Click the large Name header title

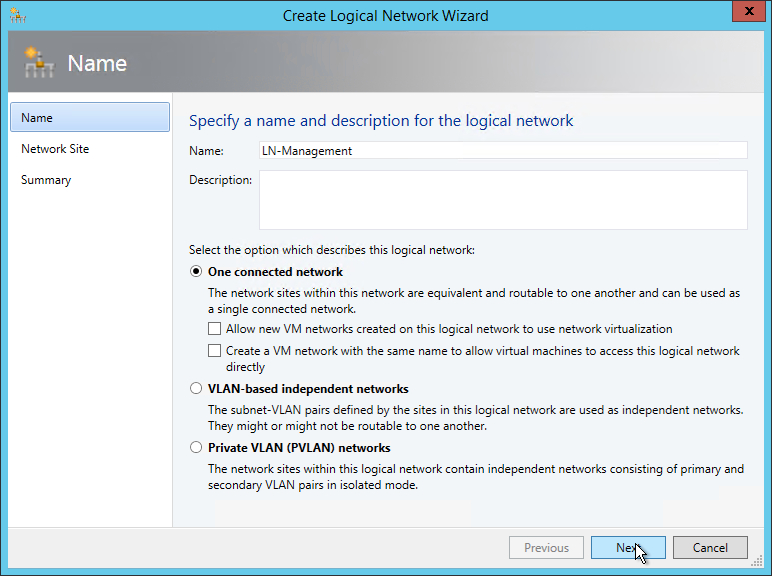[x=97, y=64]
